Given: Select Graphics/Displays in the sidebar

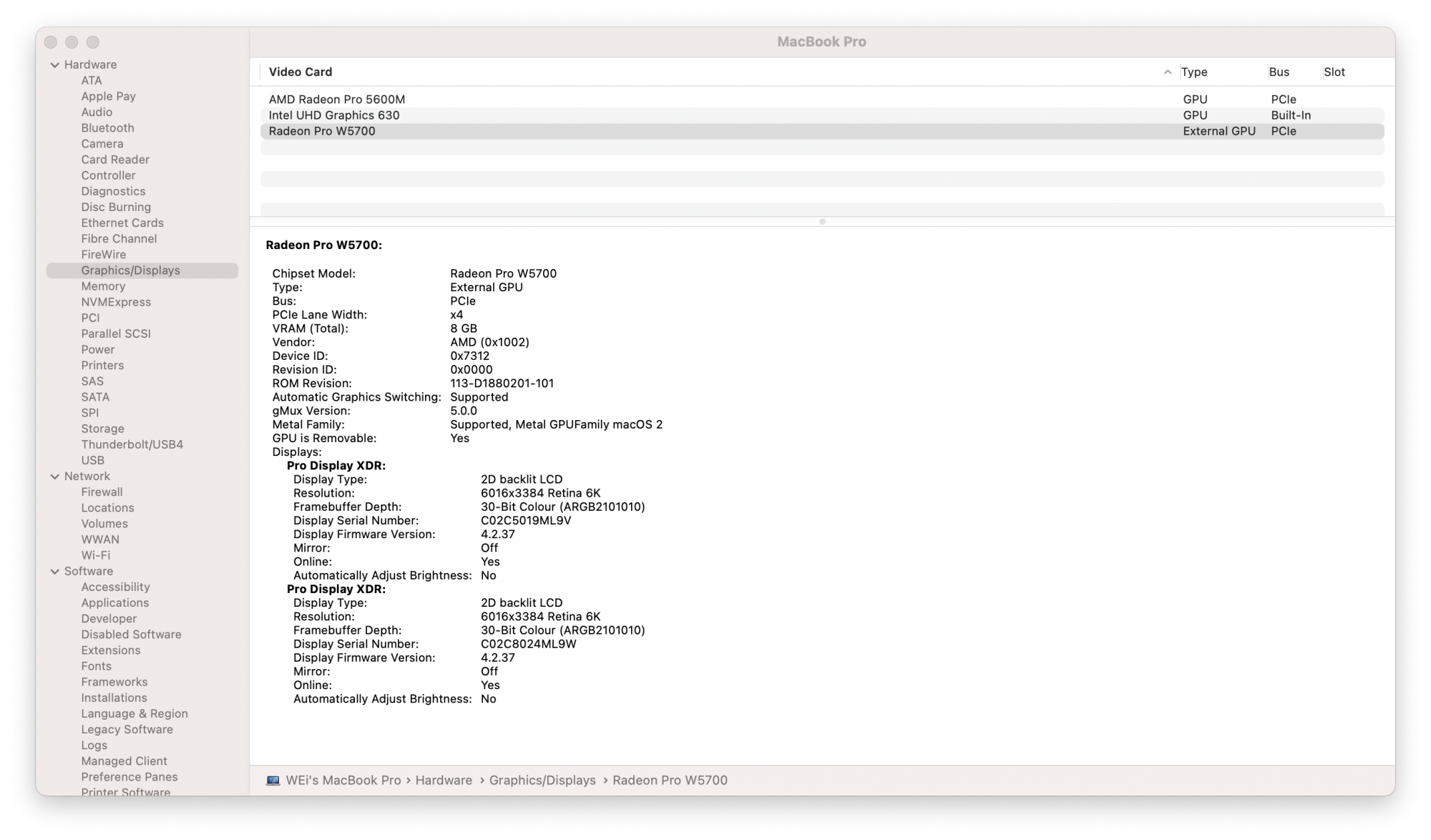Looking at the screenshot, I should pyautogui.click(x=142, y=270).
